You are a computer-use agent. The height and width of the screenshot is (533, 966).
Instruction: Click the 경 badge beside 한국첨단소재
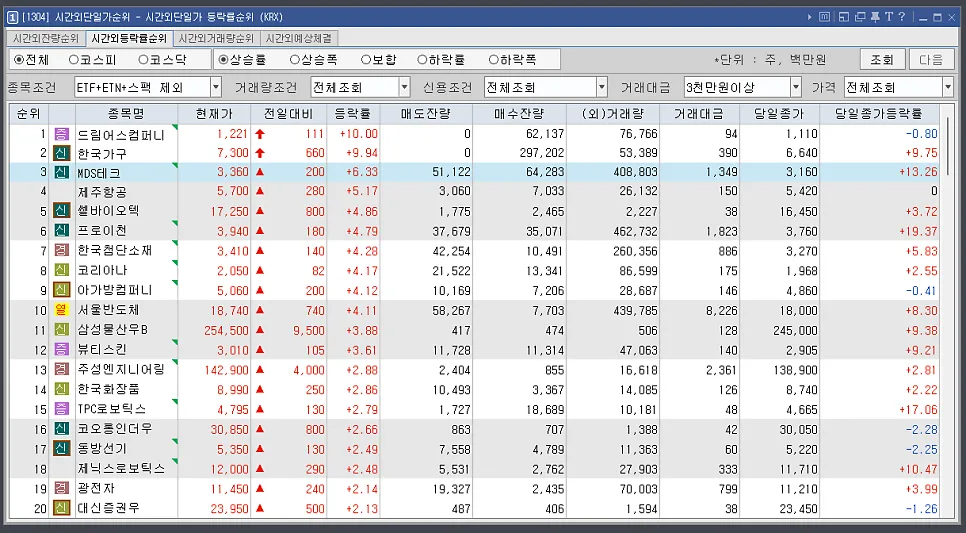click(x=61, y=251)
